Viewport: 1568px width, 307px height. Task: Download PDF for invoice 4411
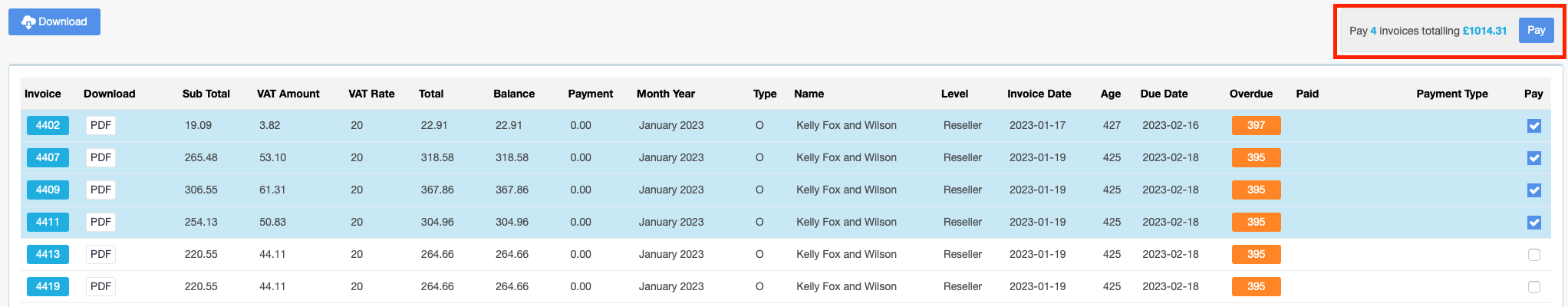100,222
